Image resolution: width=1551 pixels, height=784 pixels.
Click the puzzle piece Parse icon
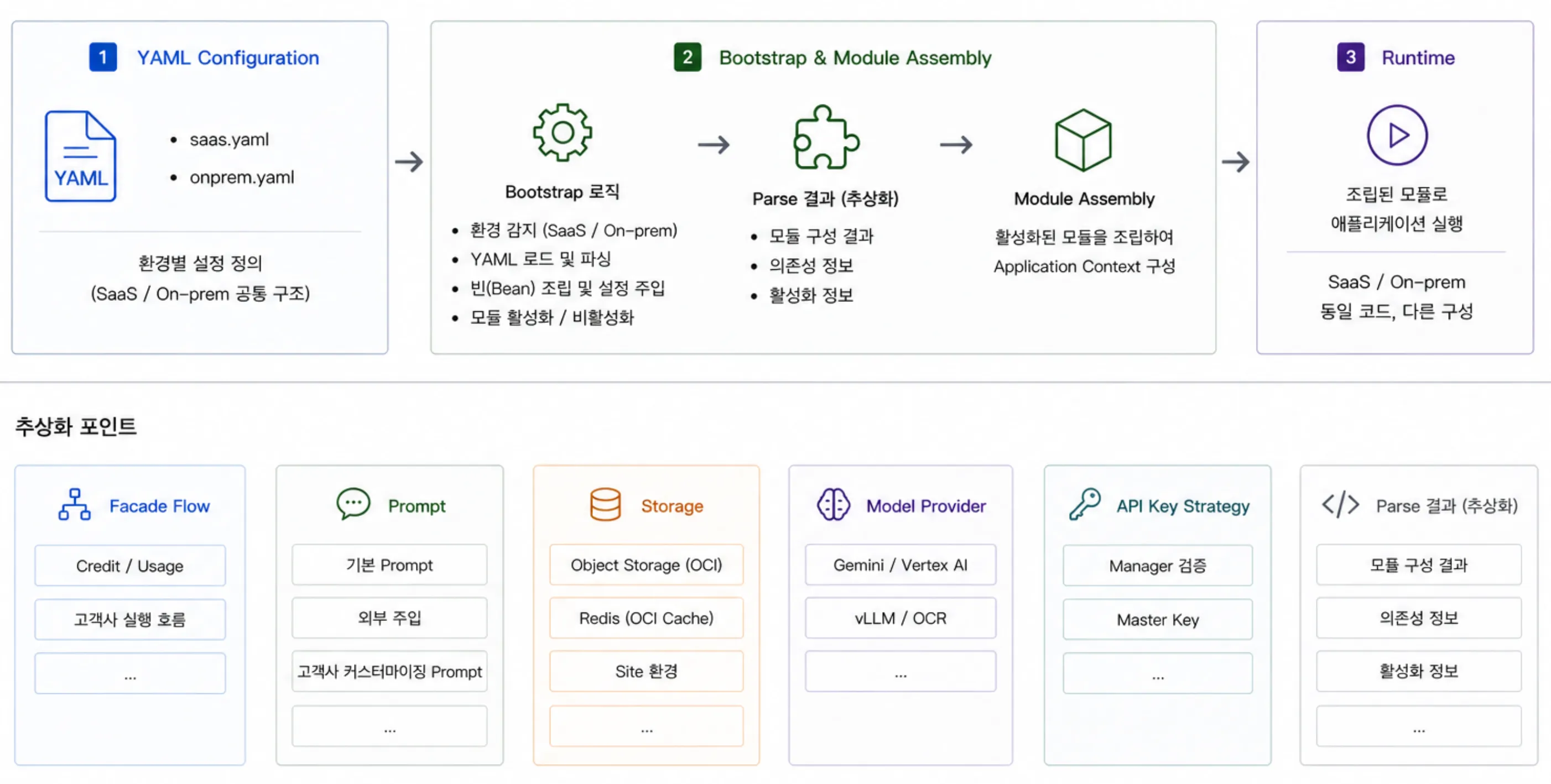point(826,137)
